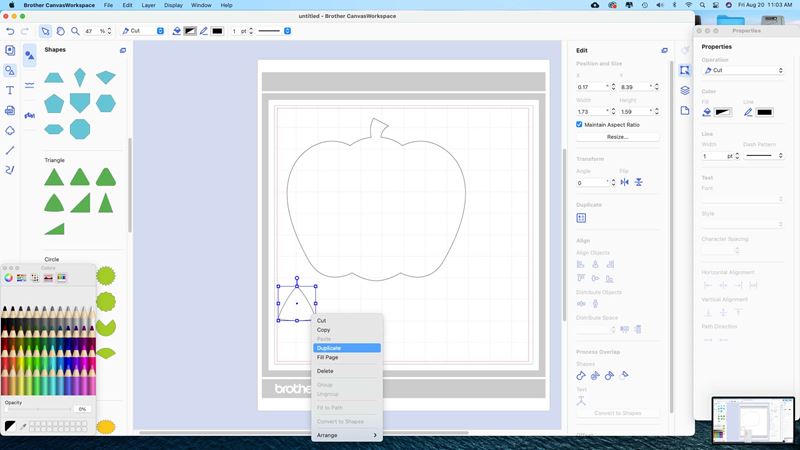Choose Delete from the context menu
Image resolution: width=800 pixels, height=450 pixels.
325,371
